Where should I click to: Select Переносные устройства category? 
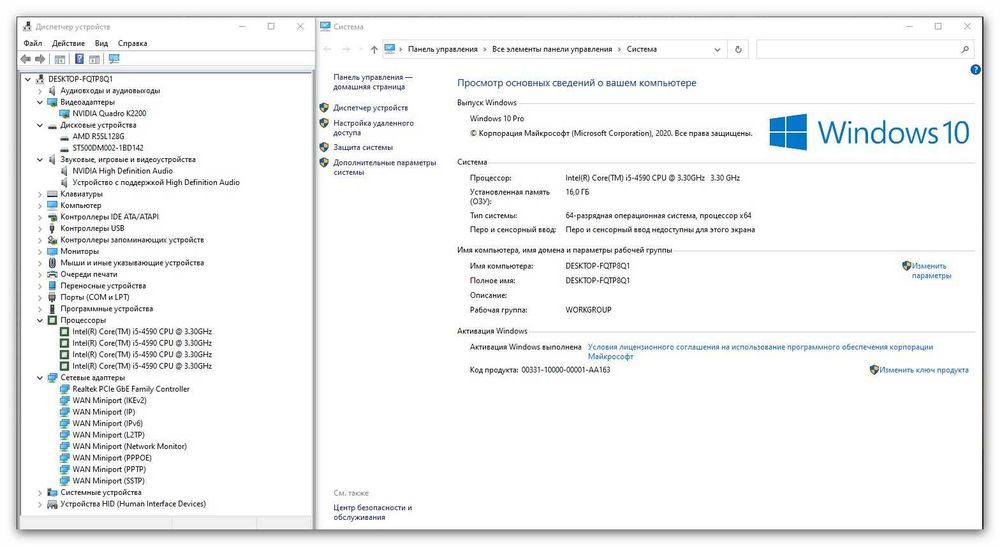103,286
